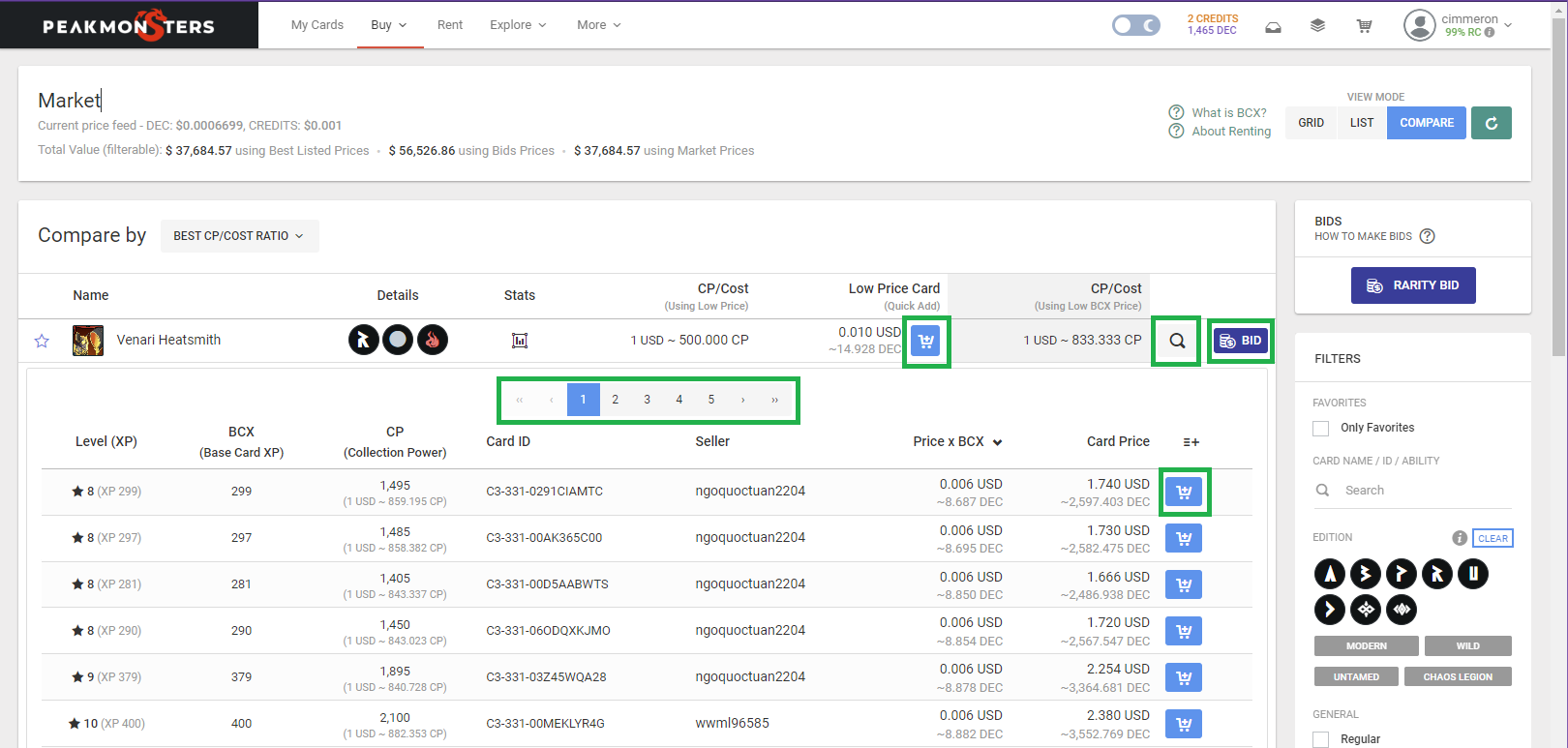Filter by CHAOS LEGION set
Image resolution: width=1568 pixels, height=748 pixels.
point(1458,677)
